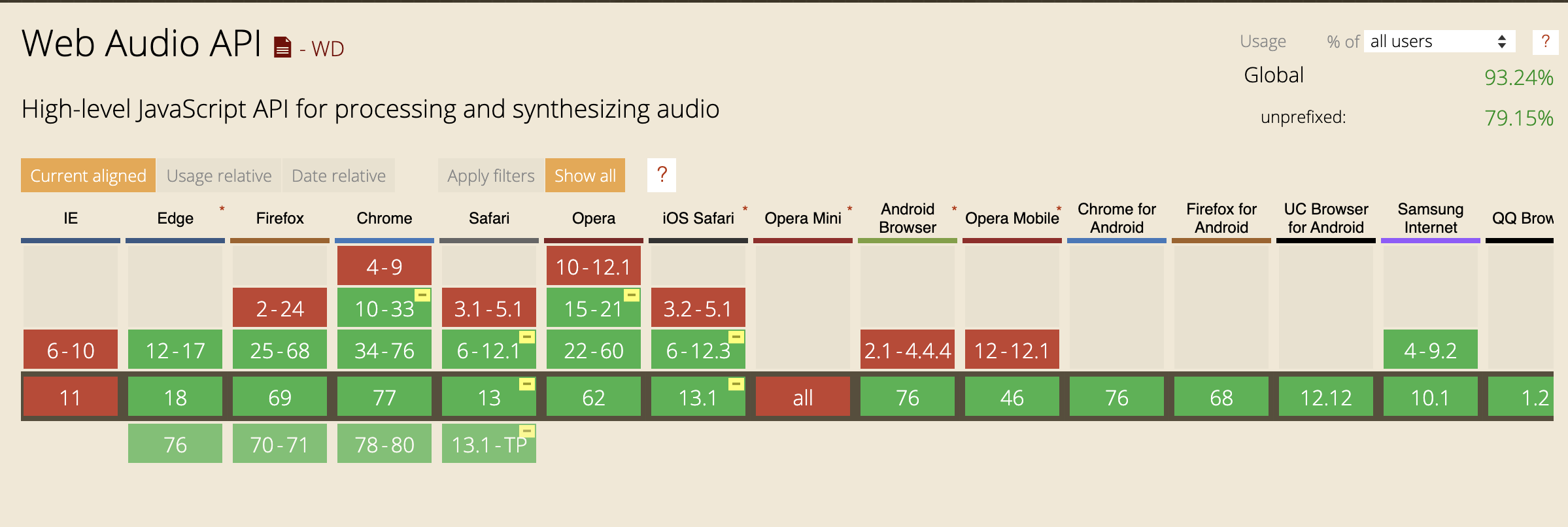Image resolution: width=1568 pixels, height=527 pixels.
Task: Click the asterisk next to Opera Mini header
Action: click(x=849, y=210)
